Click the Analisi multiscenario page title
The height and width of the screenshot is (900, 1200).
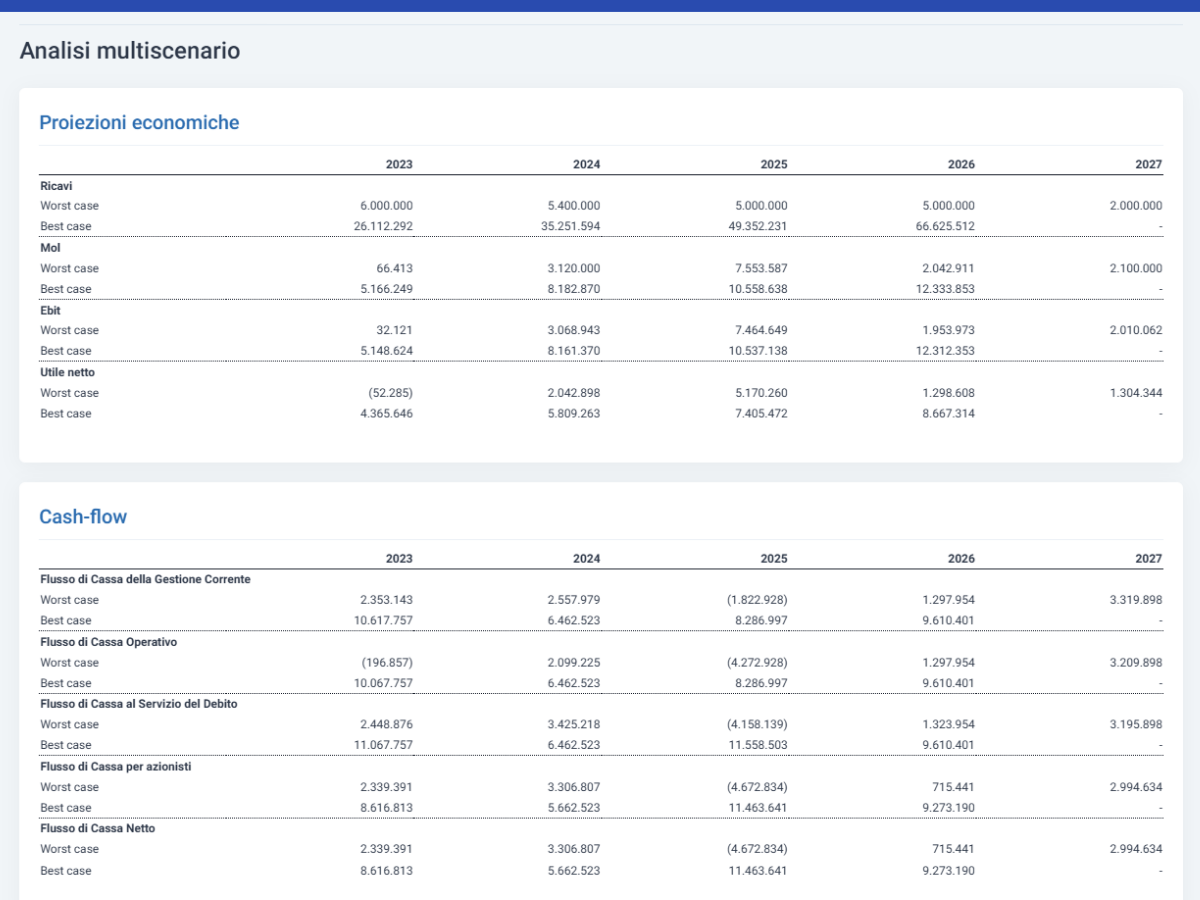pos(130,50)
